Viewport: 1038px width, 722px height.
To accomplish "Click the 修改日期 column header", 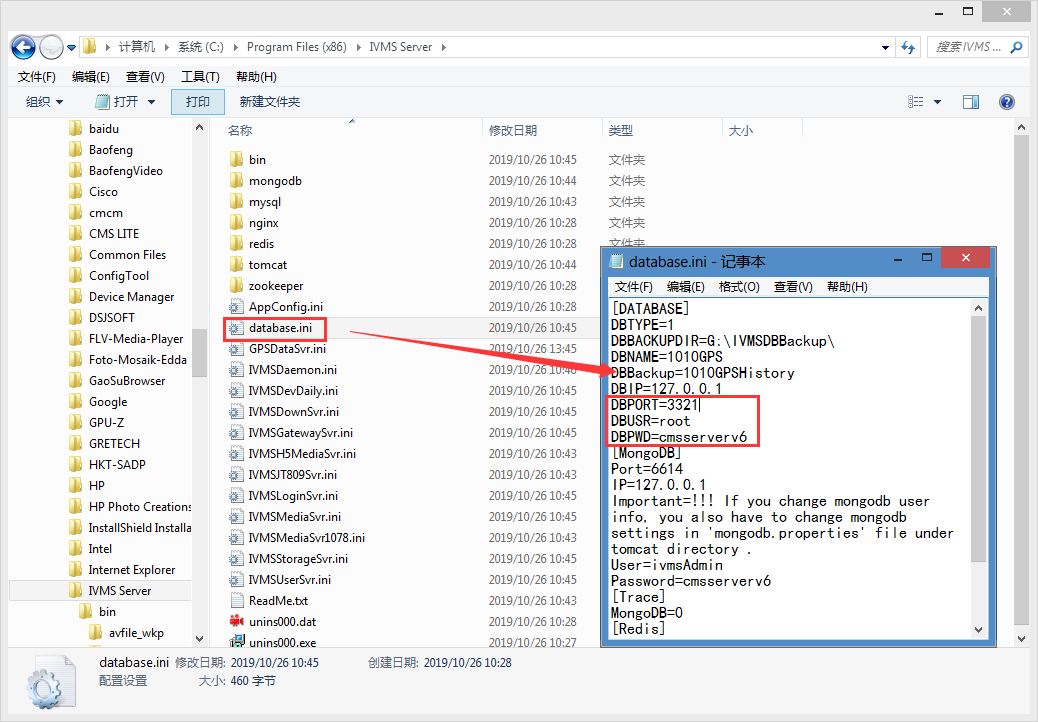I will (x=513, y=131).
